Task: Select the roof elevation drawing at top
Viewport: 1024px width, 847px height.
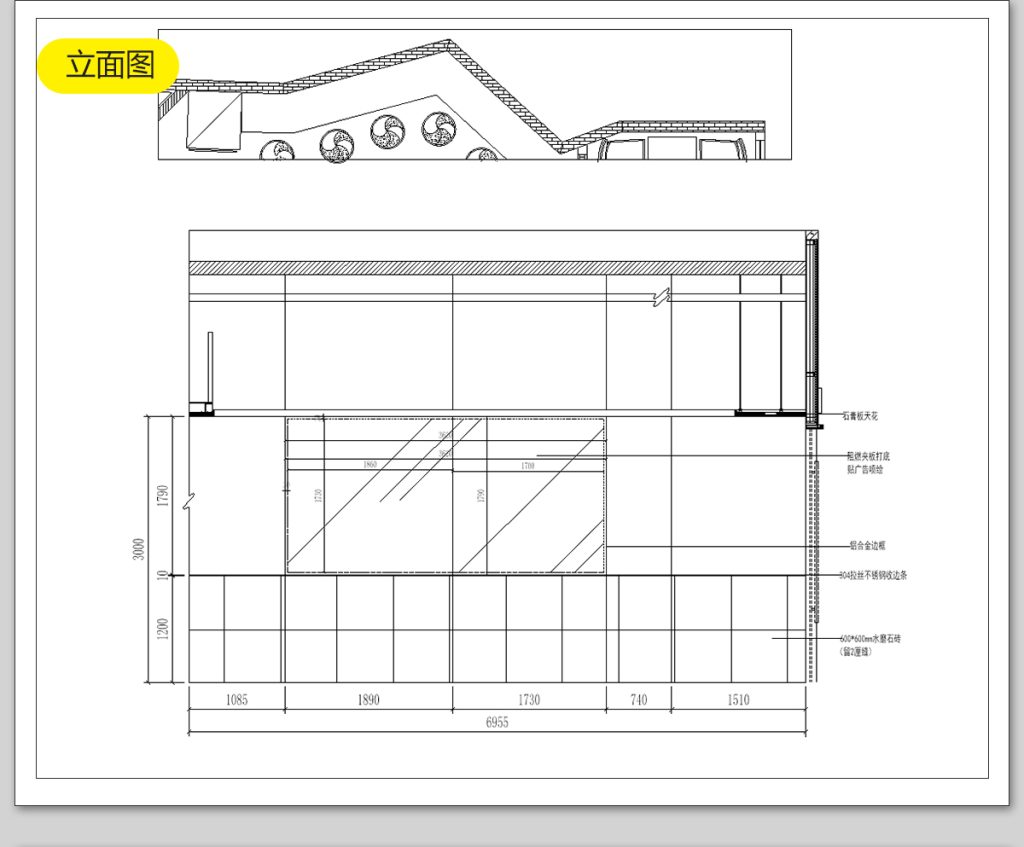Action: 475,95
